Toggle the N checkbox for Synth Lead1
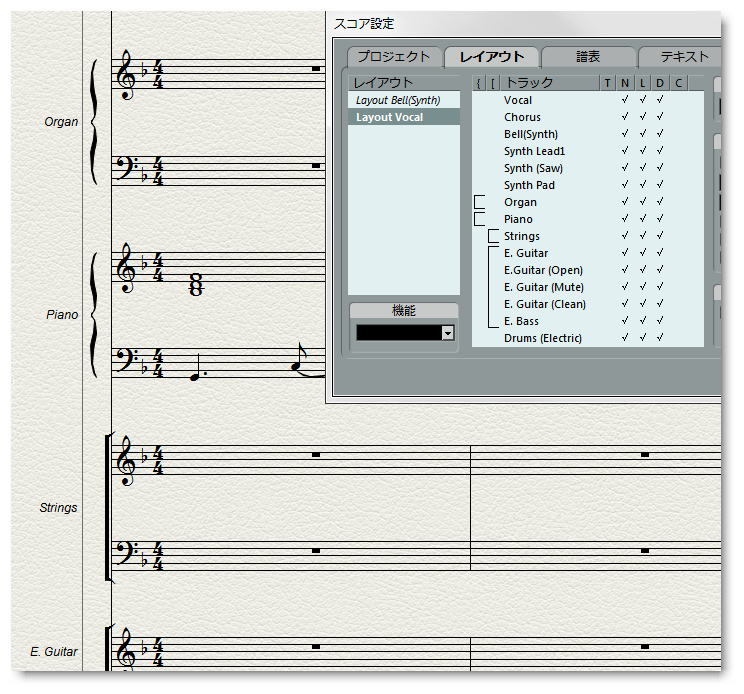The width and height of the screenshot is (744, 694). pyautogui.click(x=625, y=151)
